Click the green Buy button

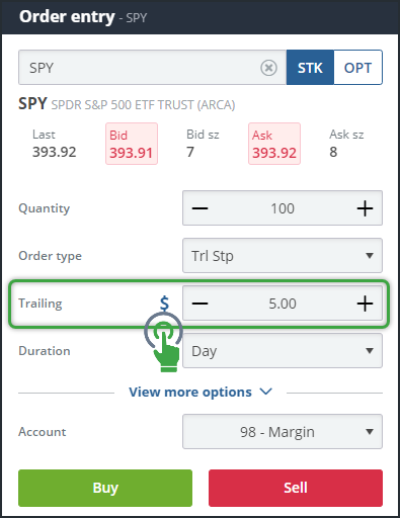point(105,488)
